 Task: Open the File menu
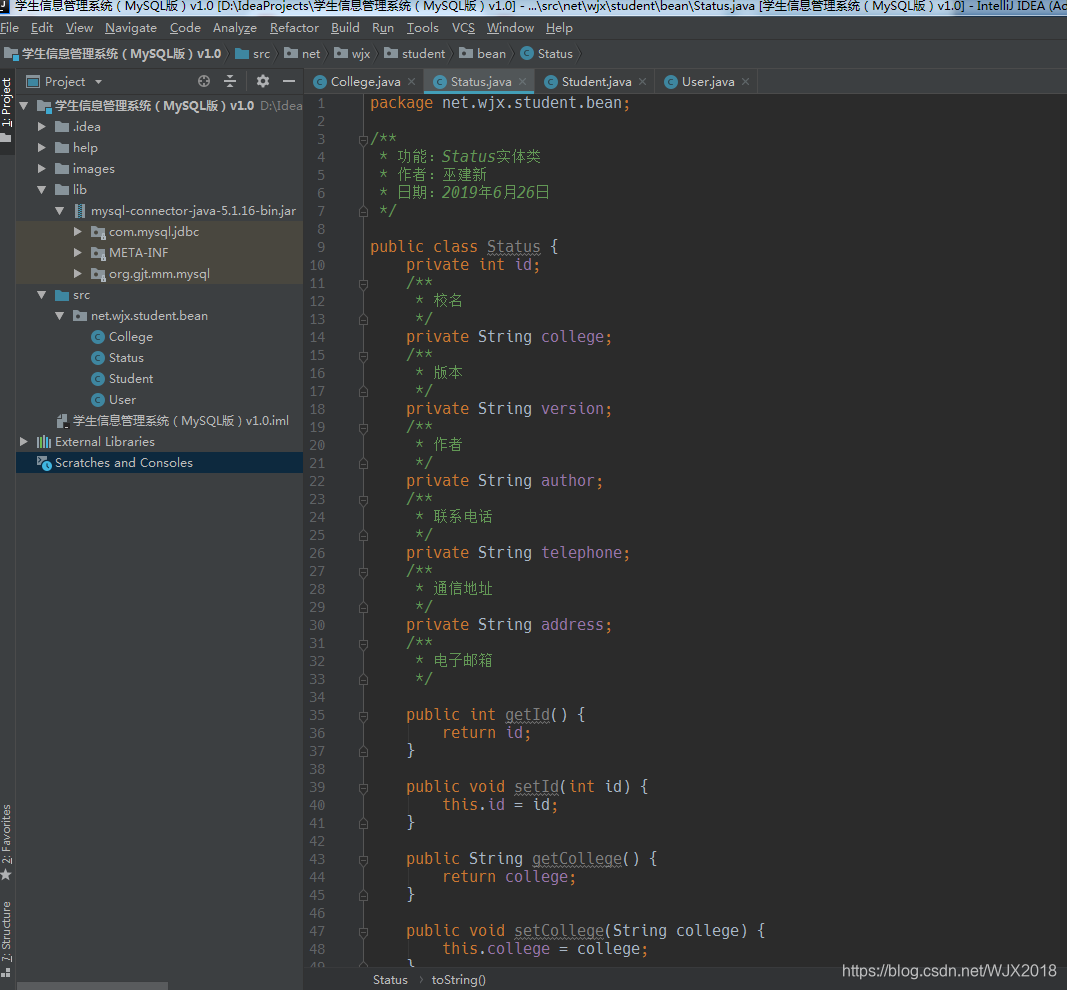(10, 28)
